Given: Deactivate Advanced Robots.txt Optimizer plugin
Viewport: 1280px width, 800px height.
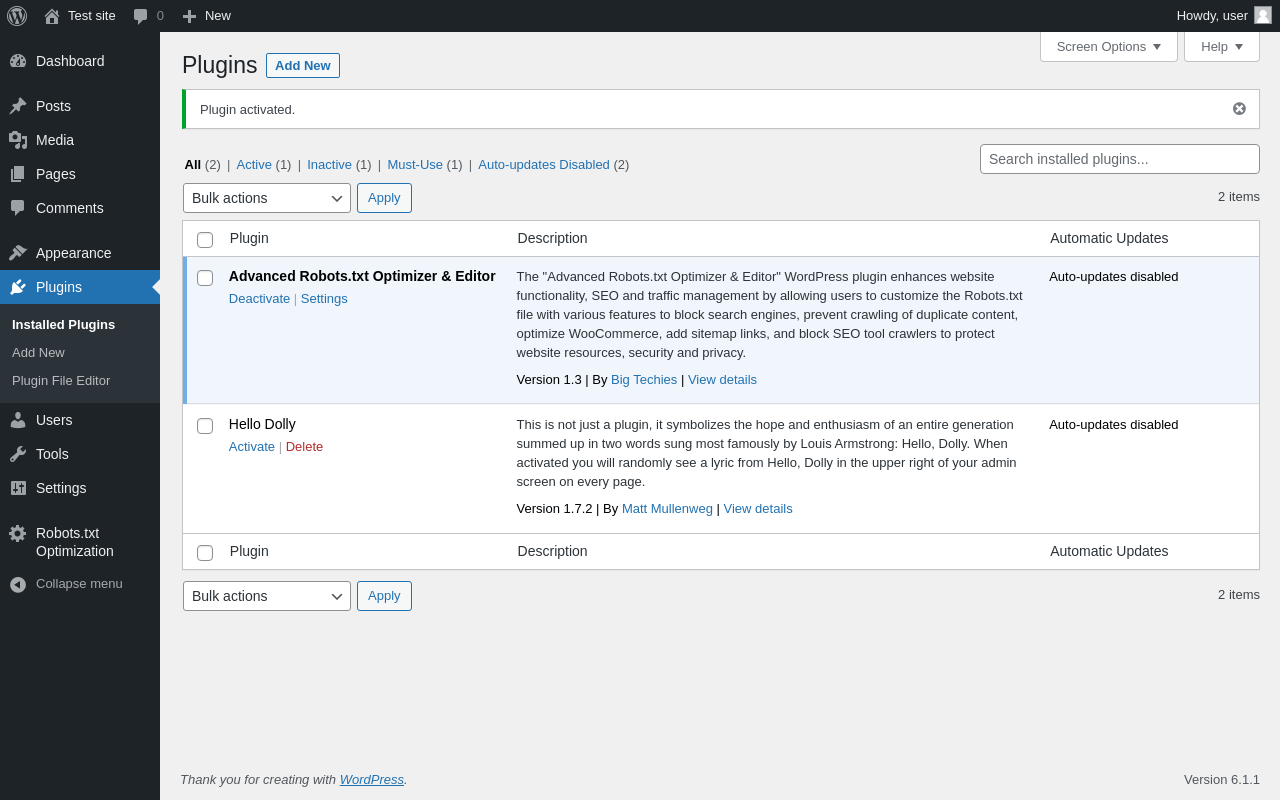Looking at the screenshot, I should pyautogui.click(x=259, y=299).
